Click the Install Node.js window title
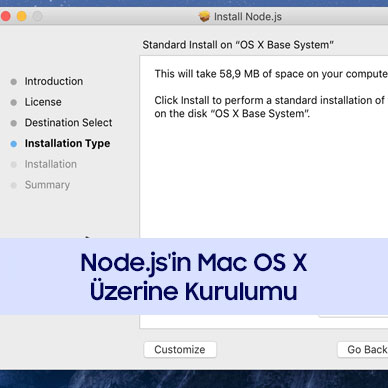 tap(248, 17)
